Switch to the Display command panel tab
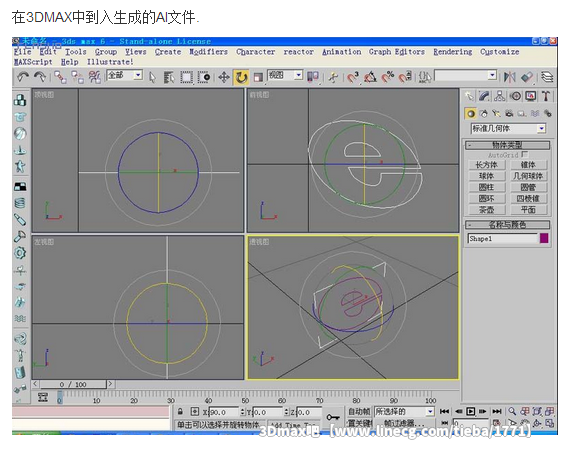 [531, 96]
